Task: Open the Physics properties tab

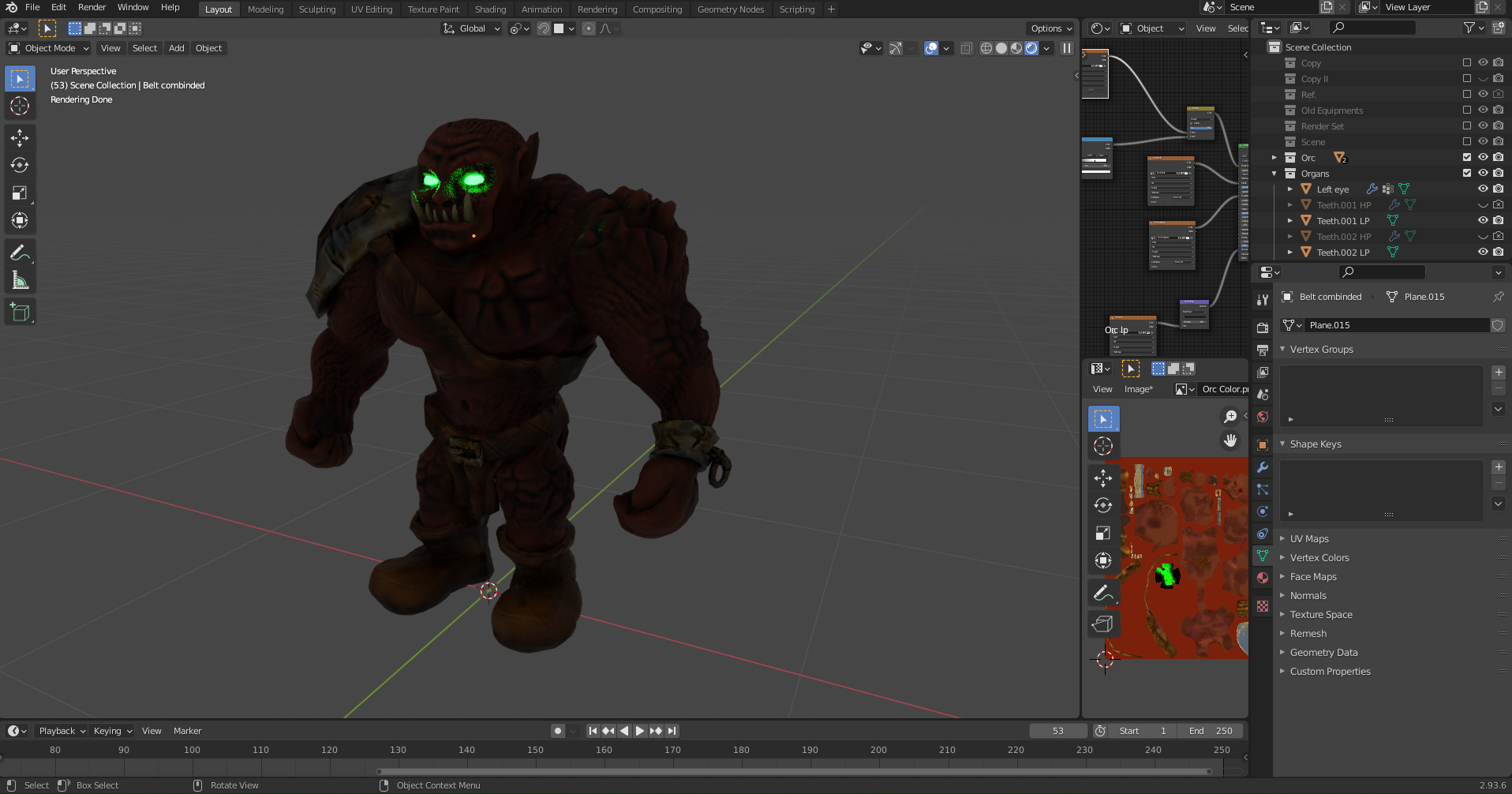Action: tap(1263, 511)
